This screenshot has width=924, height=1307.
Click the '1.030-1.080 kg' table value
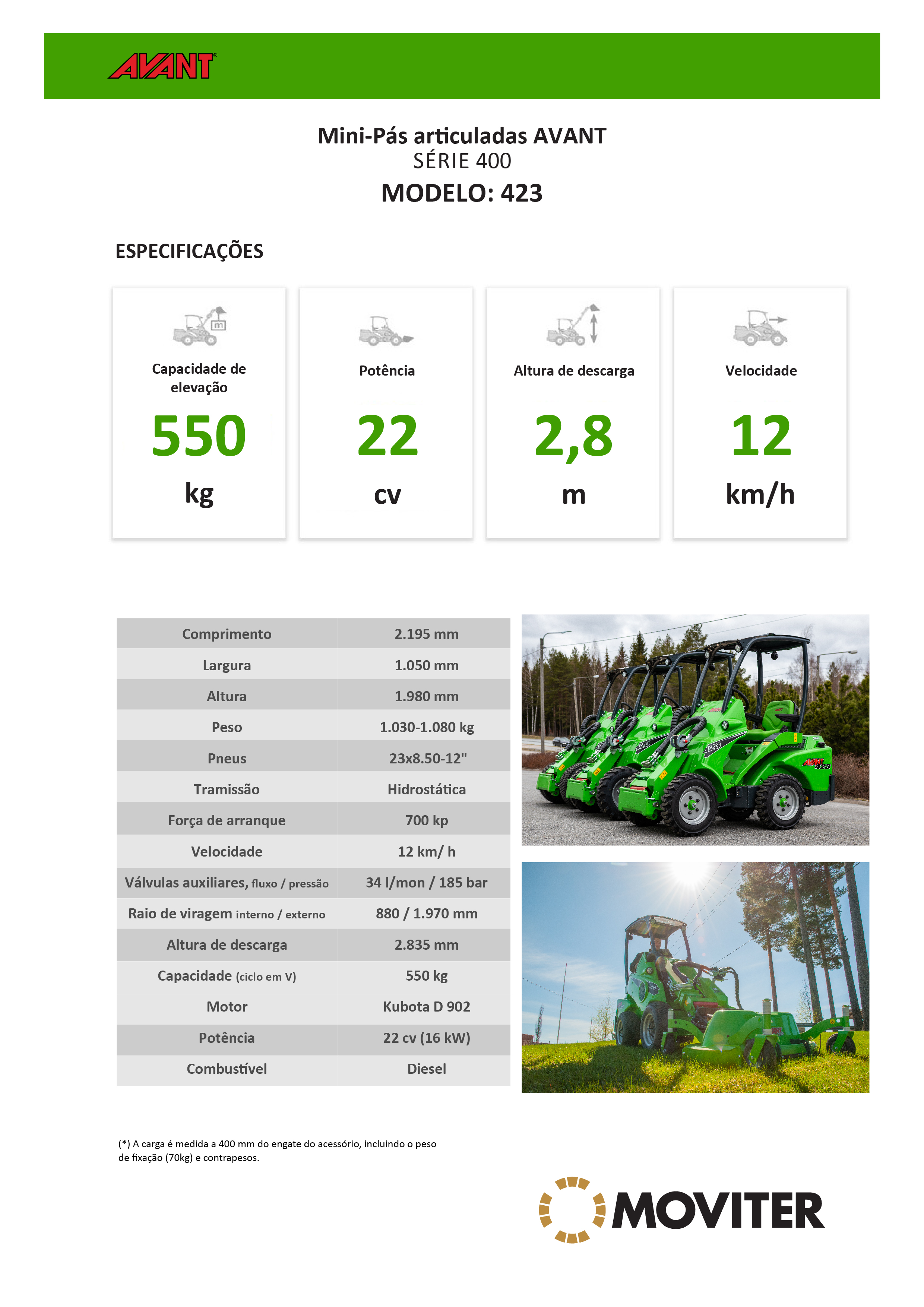coord(426,728)
